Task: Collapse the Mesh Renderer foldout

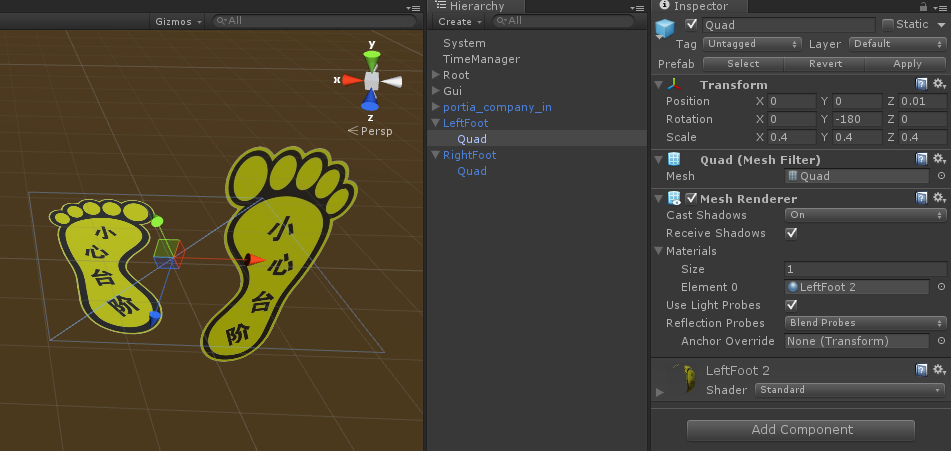Action: coord(659,199)
